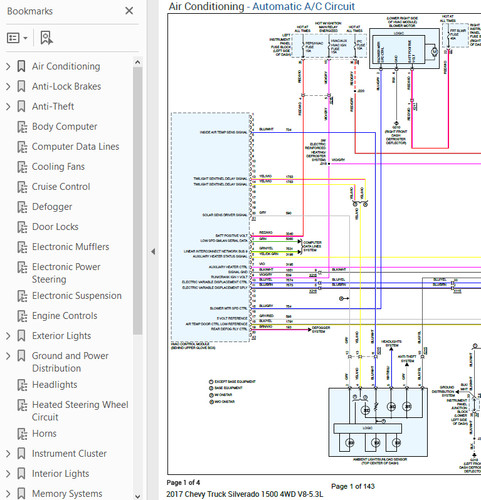Click the Engine Controls bookmark icon
Viewport: 481px width, 500px height.
pos(22,316)
